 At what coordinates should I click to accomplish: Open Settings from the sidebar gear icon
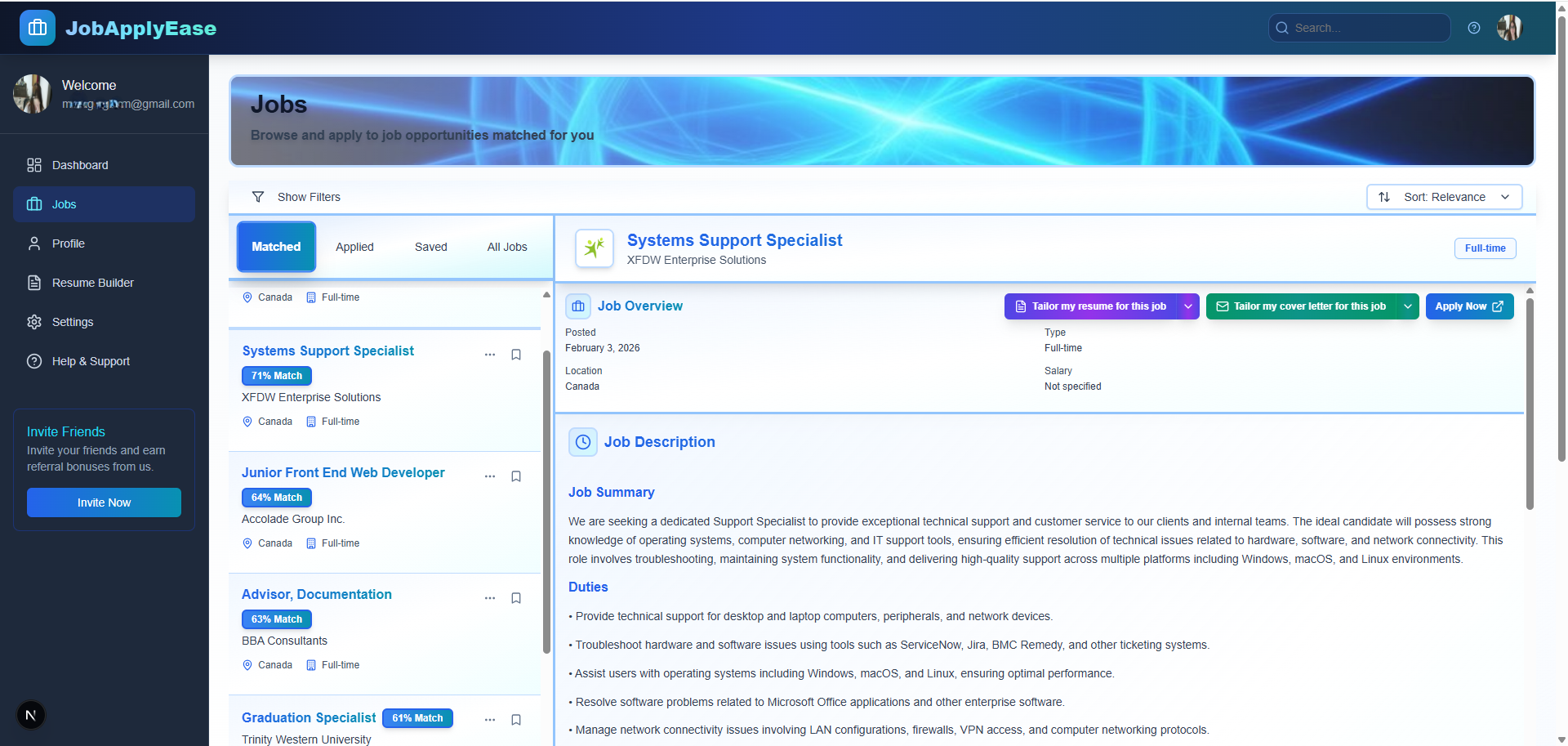[x=34, y=322]
